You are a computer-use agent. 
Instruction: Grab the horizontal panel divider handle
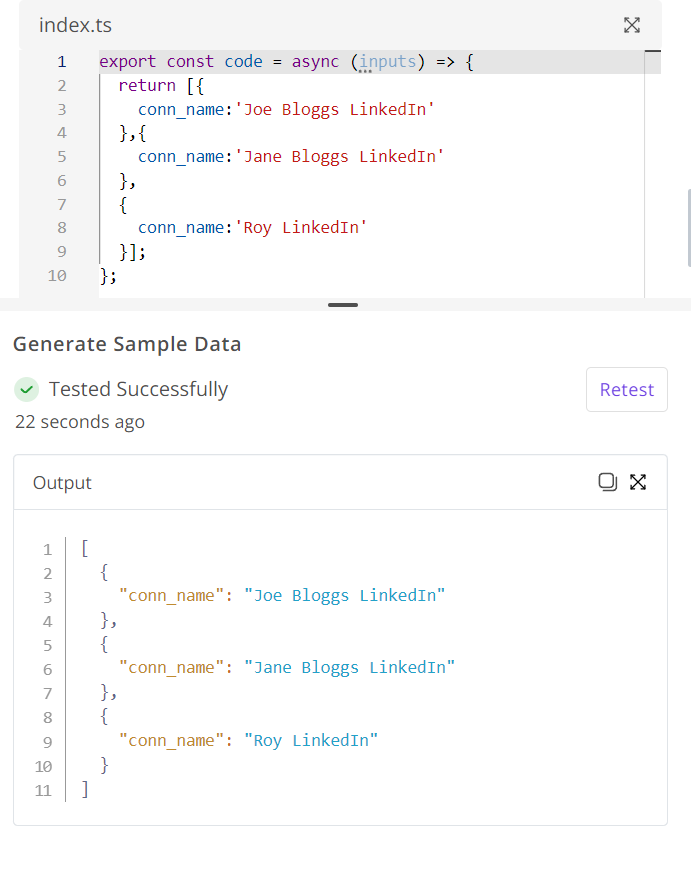pos(343,305)
